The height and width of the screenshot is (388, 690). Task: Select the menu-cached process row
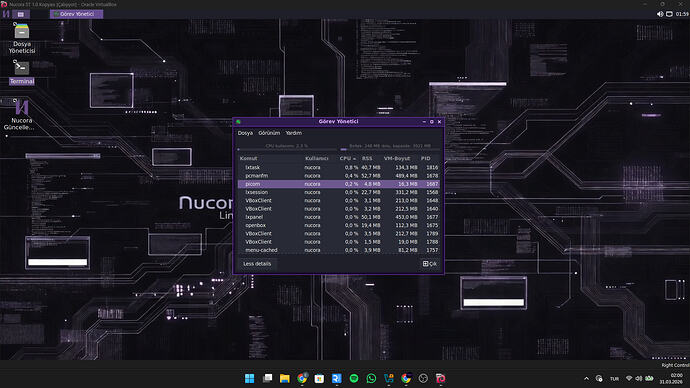pyautogui.click(x=339, y=250)
